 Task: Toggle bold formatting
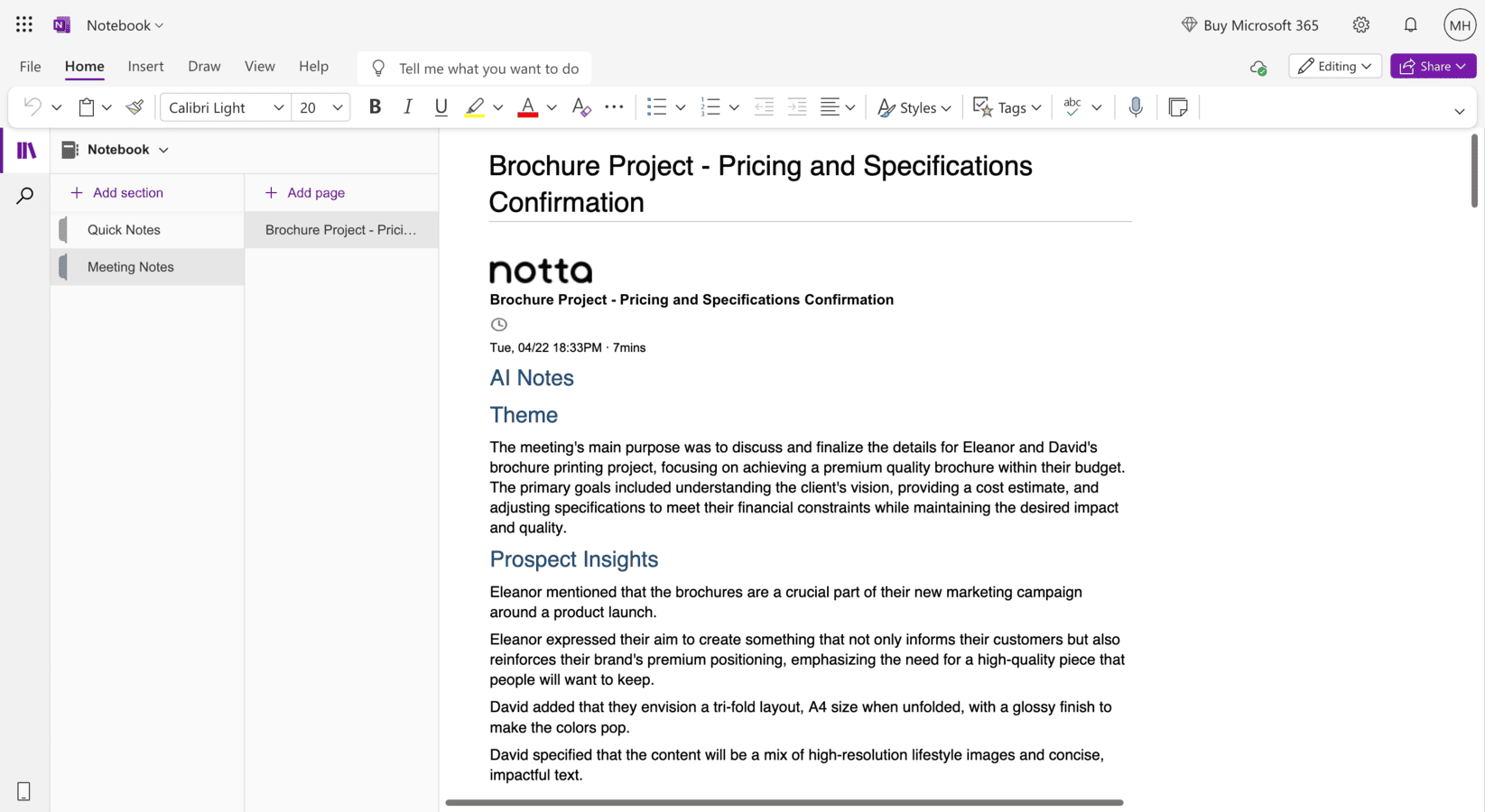click(x=375, y=107)
